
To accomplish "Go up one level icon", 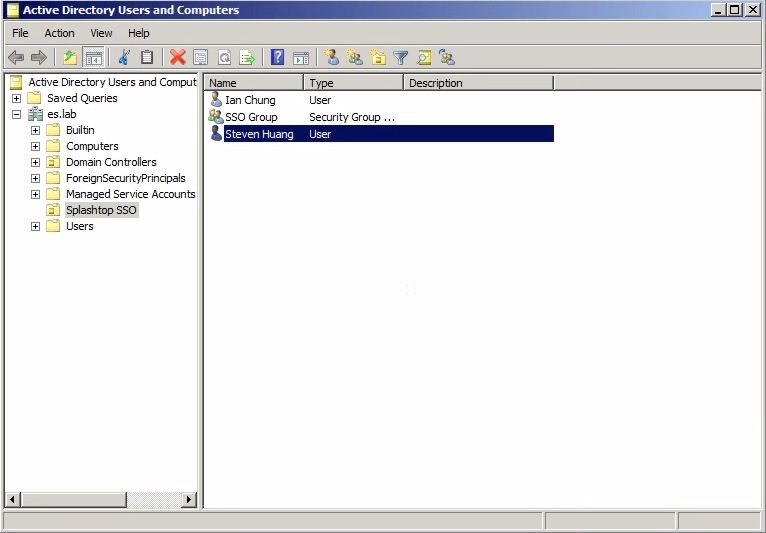I will pos(70,58).
